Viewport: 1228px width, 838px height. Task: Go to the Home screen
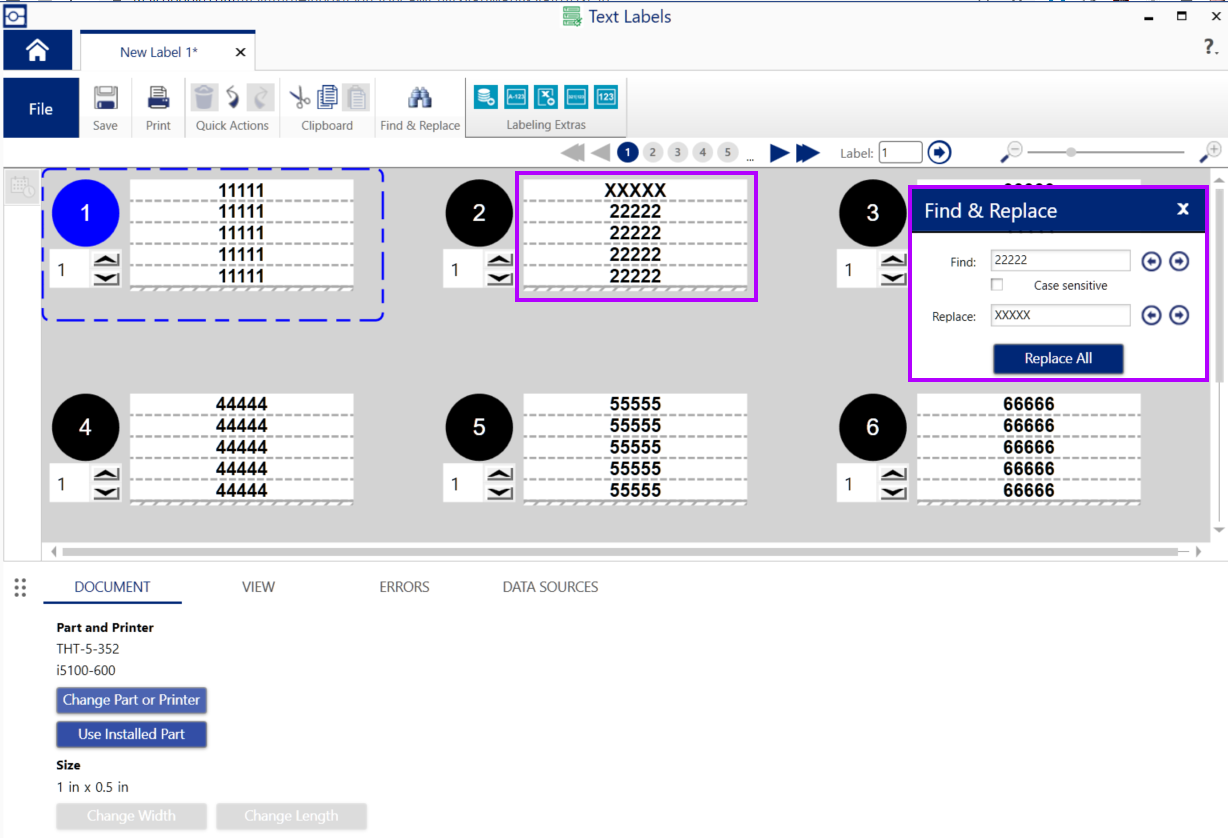38,51
